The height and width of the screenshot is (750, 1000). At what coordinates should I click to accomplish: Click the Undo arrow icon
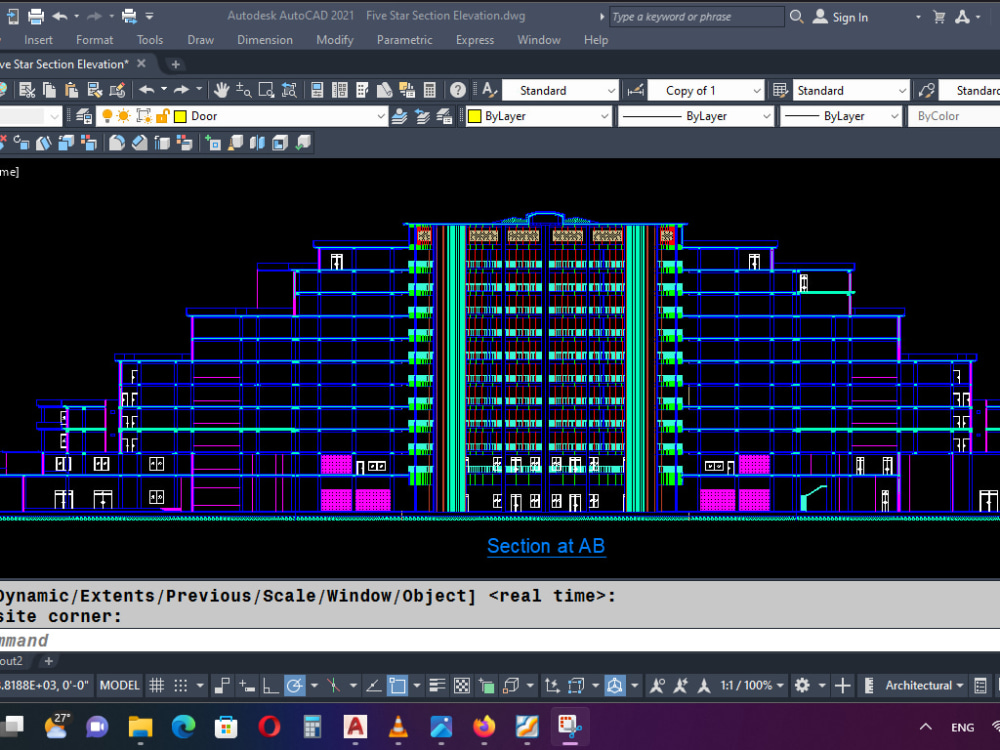tap(145, 90)
